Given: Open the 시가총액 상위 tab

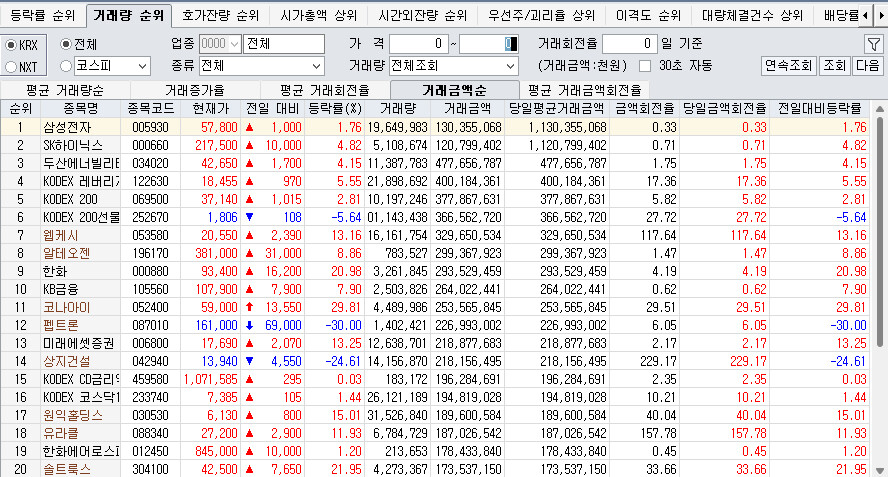Looking at the screenshot, I should click(319, 16).
